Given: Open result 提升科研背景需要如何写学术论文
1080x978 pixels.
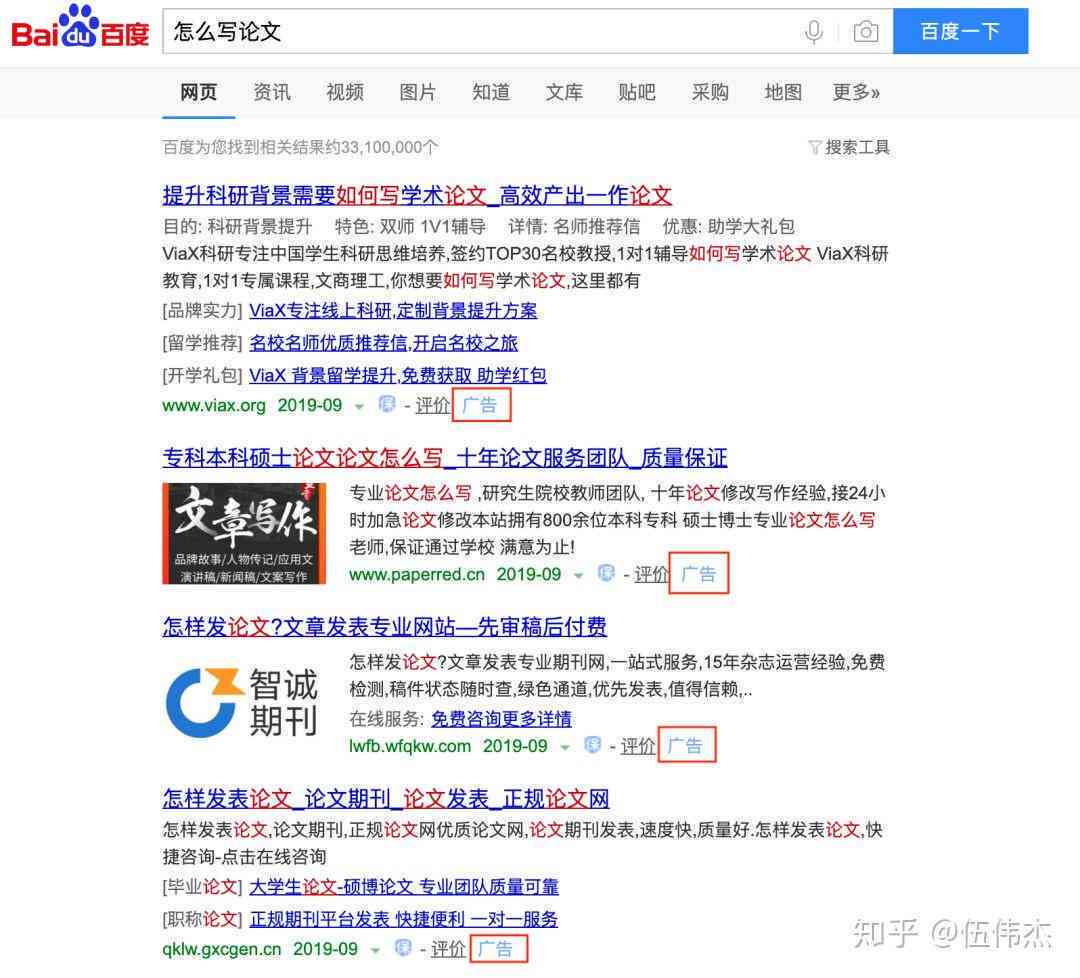Looking at the screenshot, I should [417, 196].
